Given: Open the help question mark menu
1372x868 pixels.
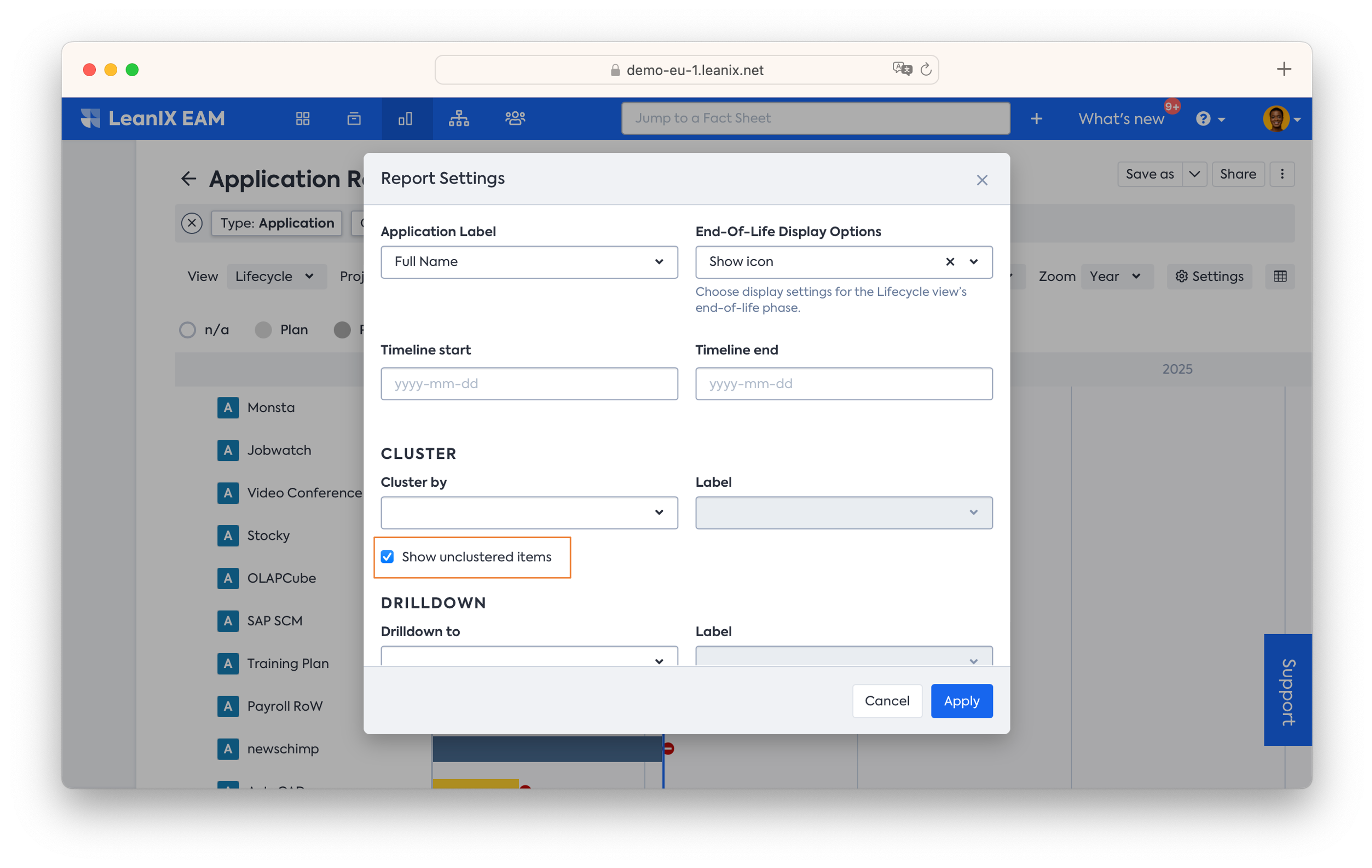Looking at the screenshot, I should point(1210,119).
